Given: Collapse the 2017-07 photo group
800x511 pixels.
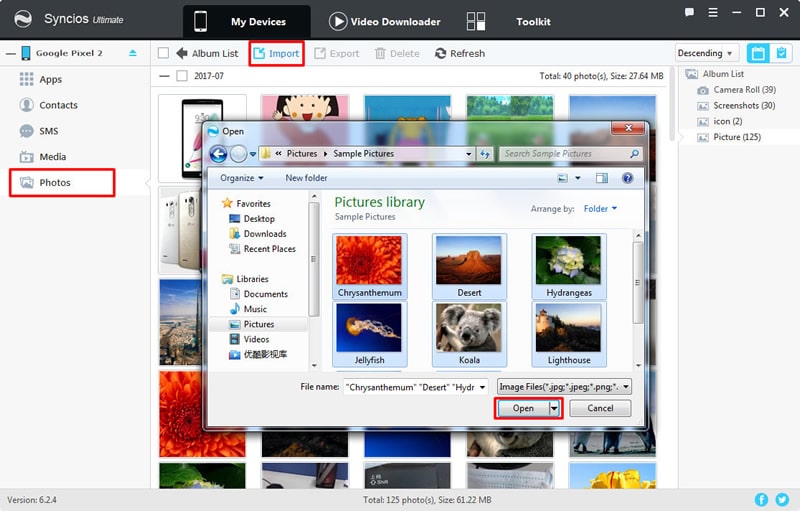Looking at the screenshot, I should 164,76.
